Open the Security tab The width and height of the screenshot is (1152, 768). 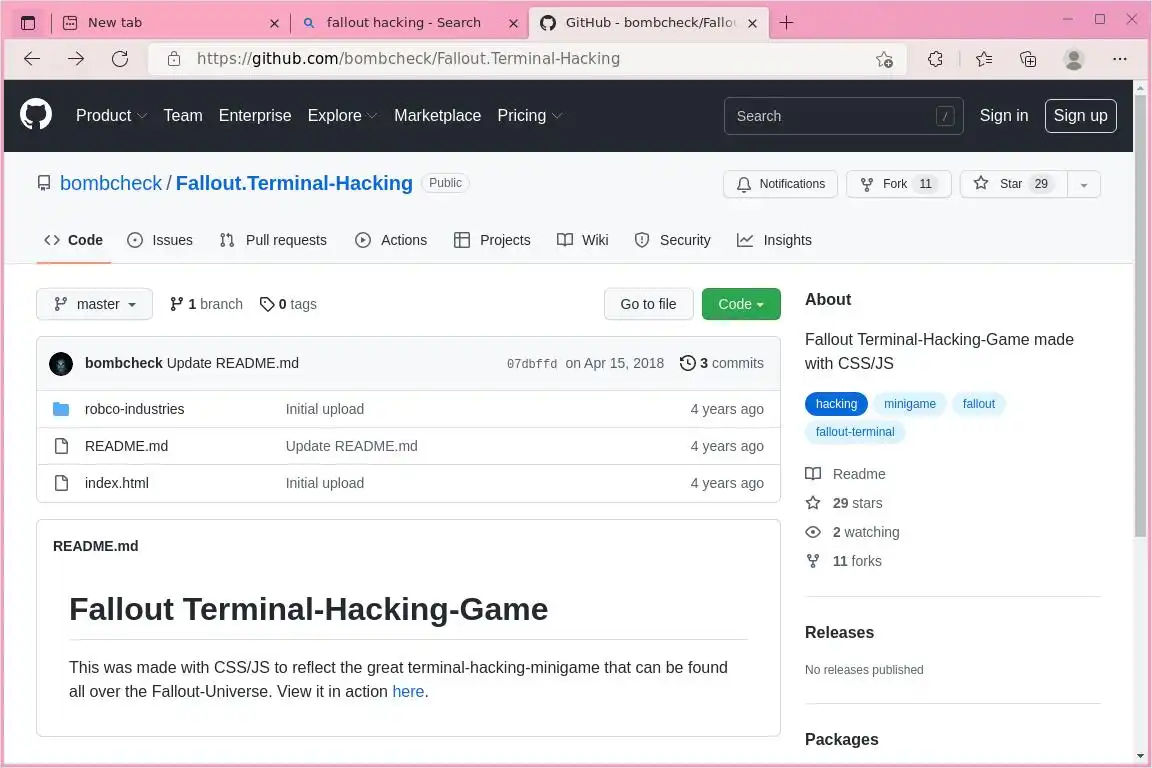click(x=672, y=240)
